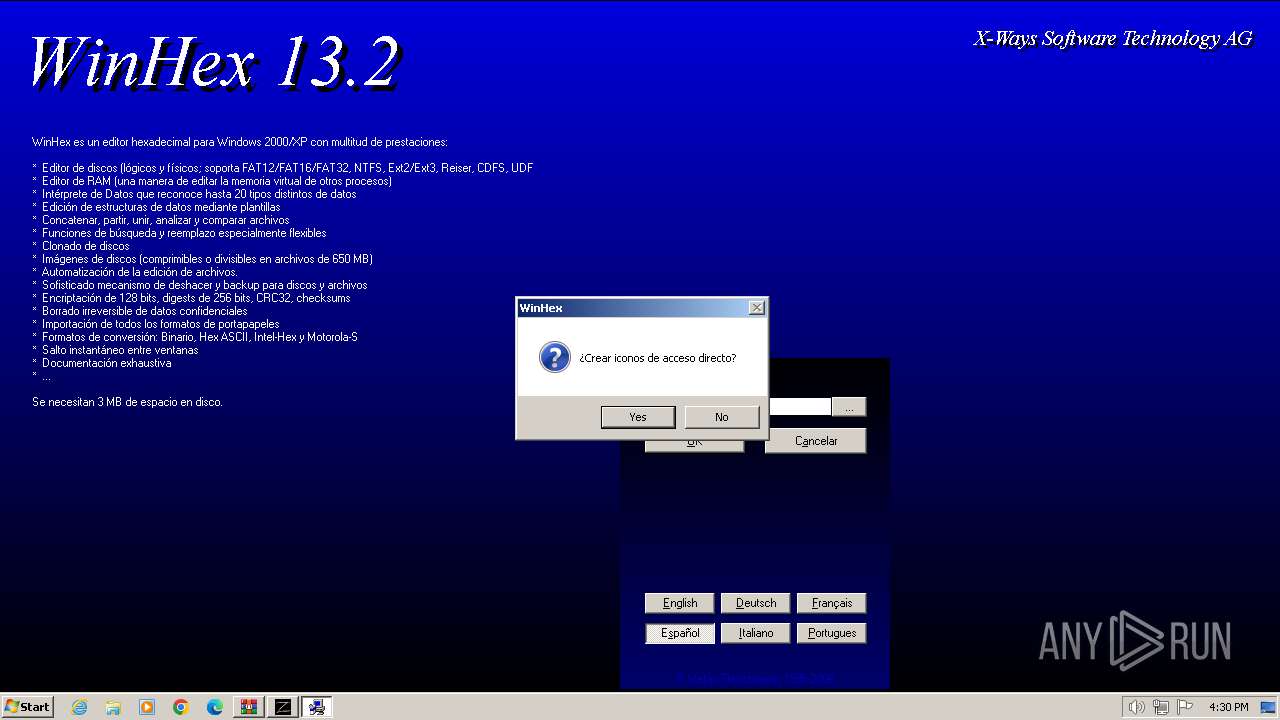Click the Action Center flag icon
The image size is (1280, 720).
click(x=1185, y=707)
